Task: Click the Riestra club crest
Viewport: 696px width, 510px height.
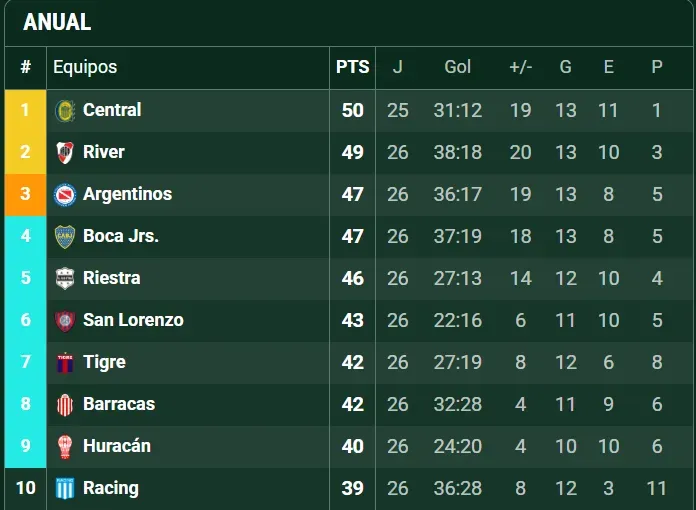Action: pos(65,278)
